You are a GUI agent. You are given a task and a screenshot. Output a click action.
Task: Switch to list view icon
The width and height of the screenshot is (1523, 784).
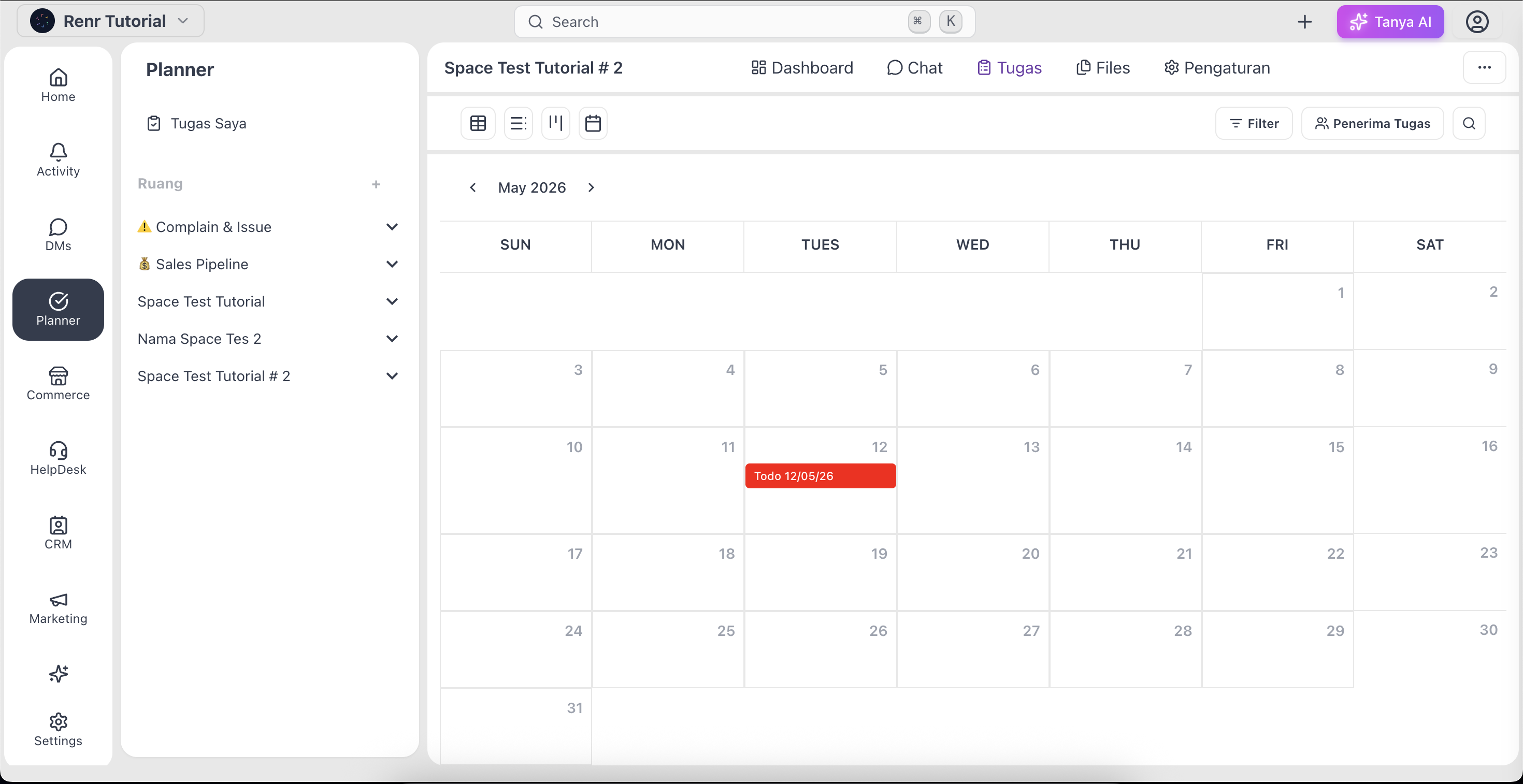click(x=518, y=123)
